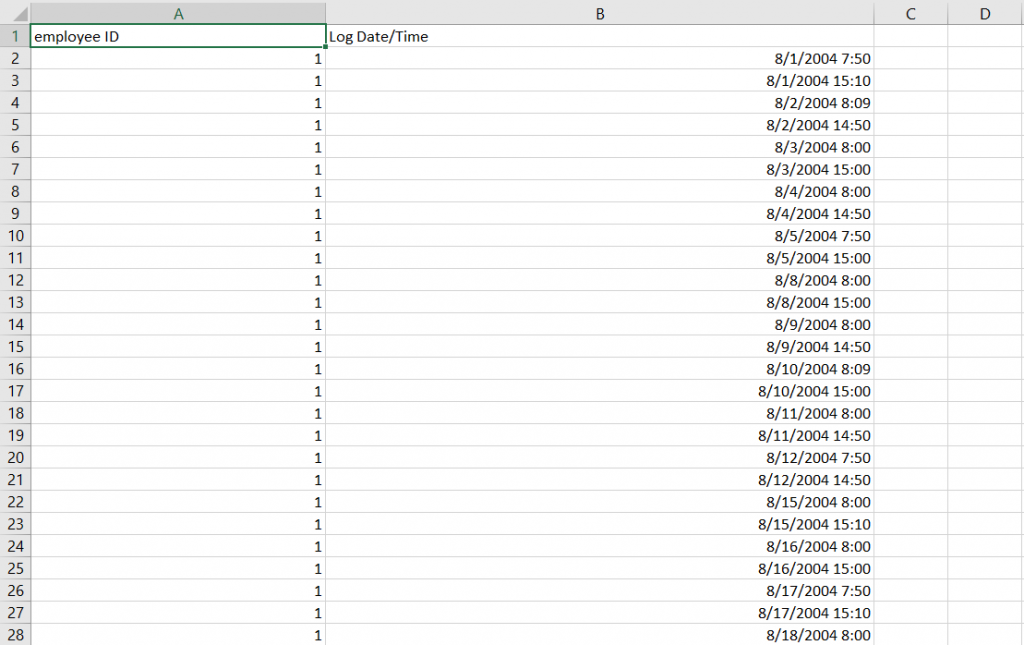Click cell with 8/8/2004 15:00
The height and width of the screenshot is (645, 1024).
click(600, 302)
